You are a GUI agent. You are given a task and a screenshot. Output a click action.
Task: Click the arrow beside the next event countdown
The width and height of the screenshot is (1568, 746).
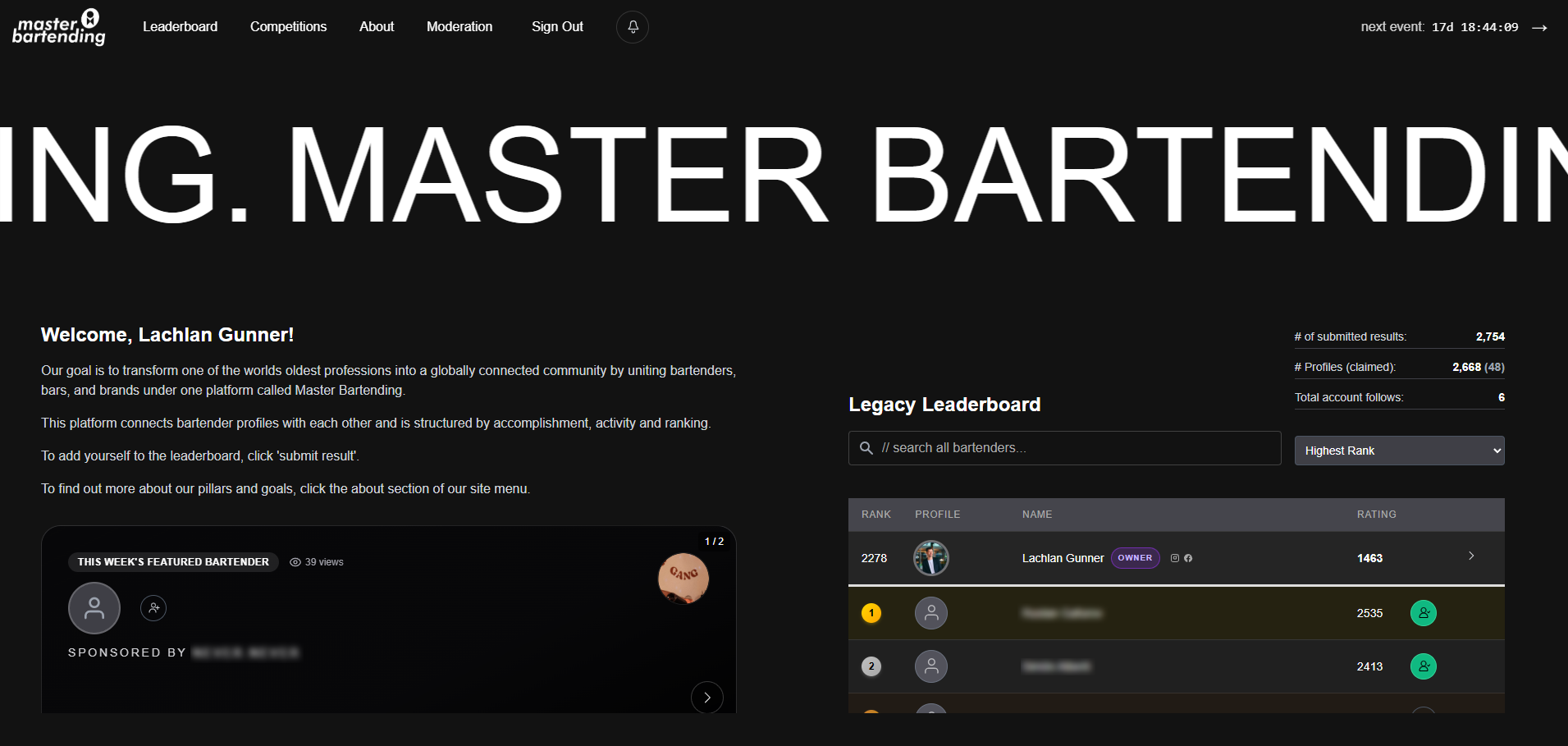tap(1539, 27)
